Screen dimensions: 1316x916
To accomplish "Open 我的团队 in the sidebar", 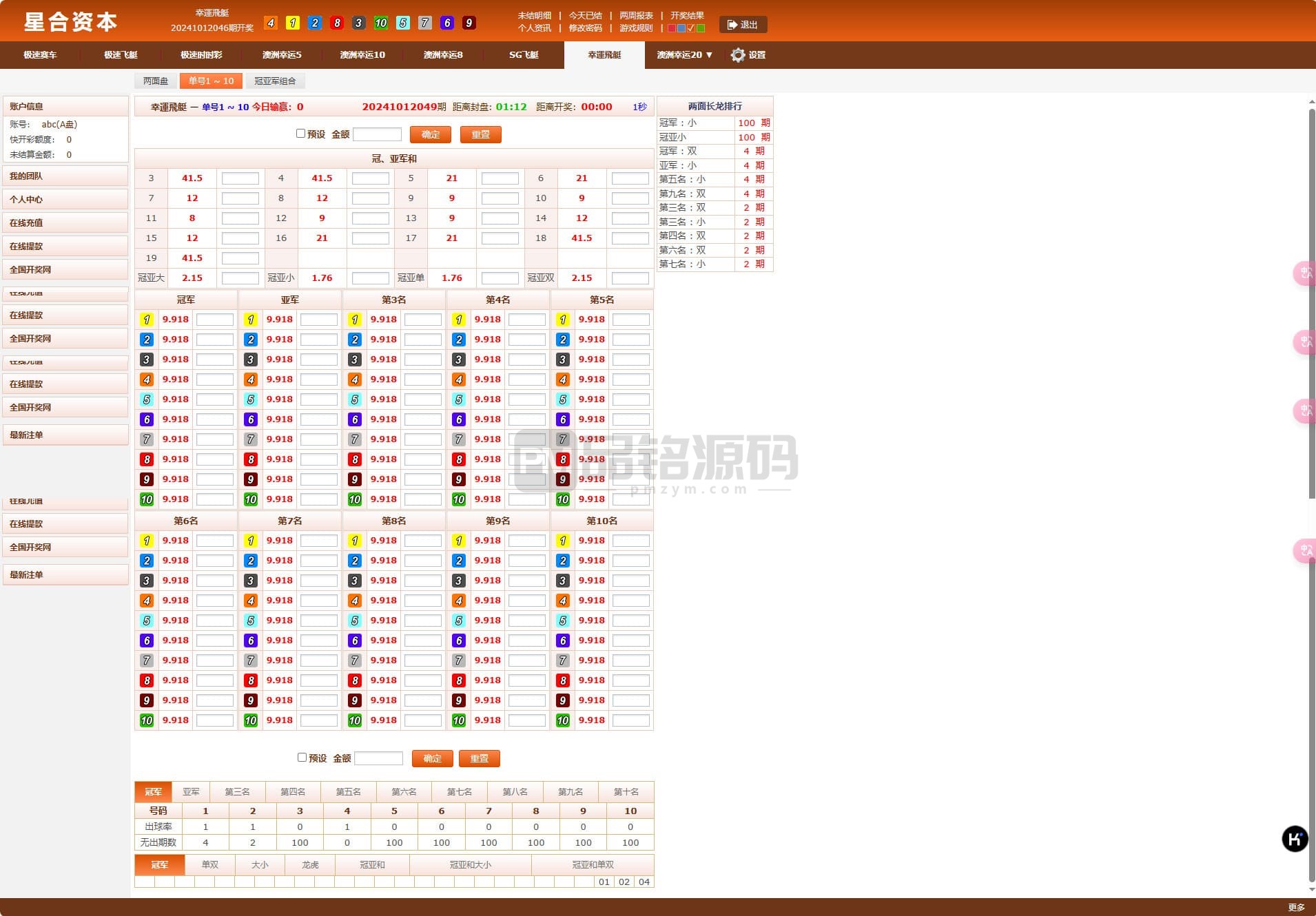I will (65, 176).
